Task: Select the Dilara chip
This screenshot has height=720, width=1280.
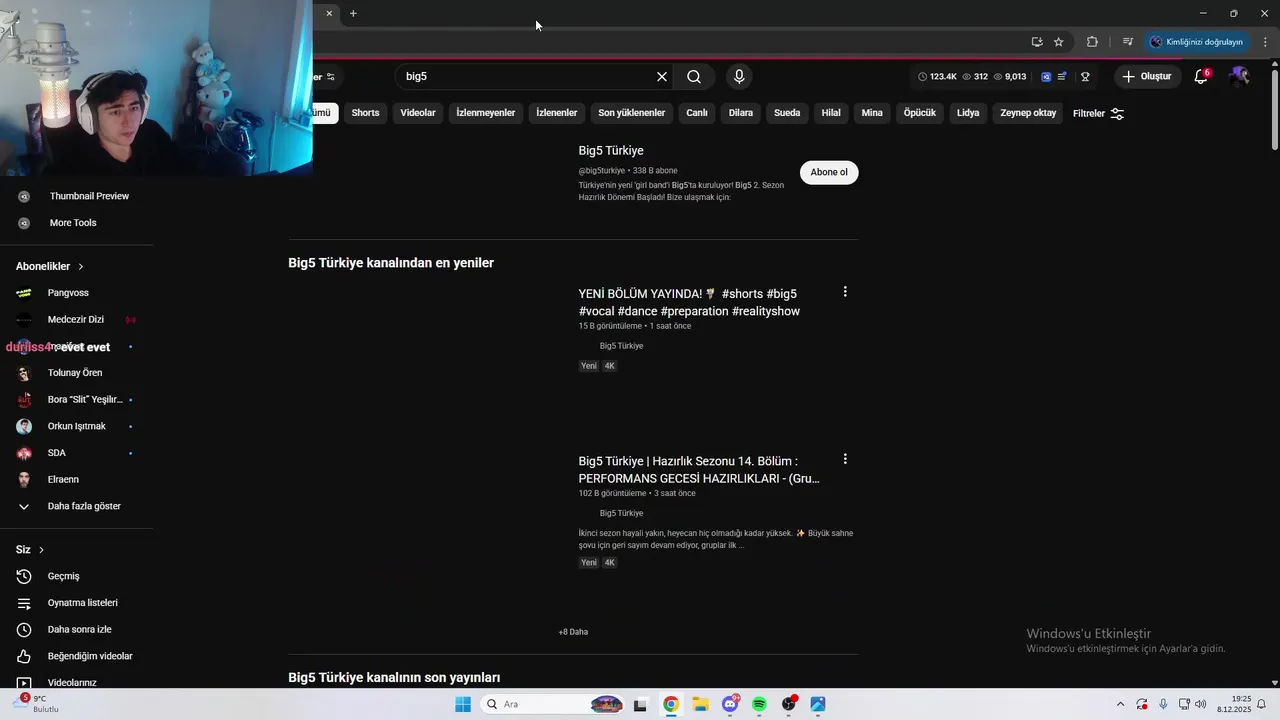Action: [741, 113]
